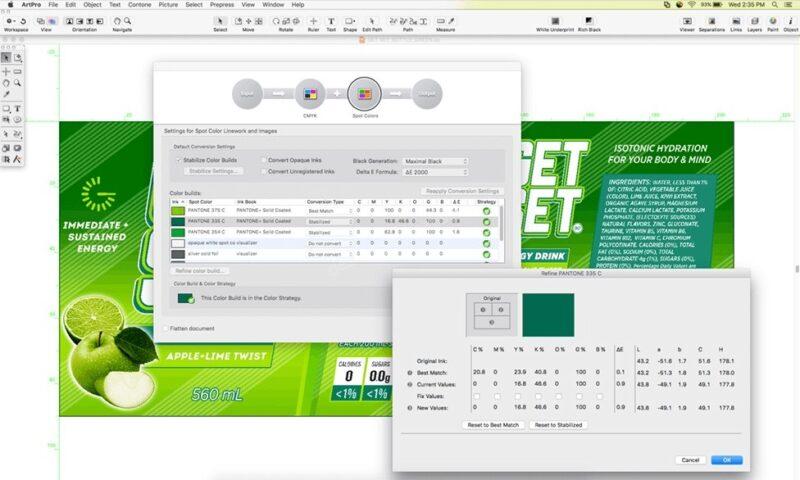Image resolution: width=800 pixels, height=480 pixels.
Task: Click the Spot Colors step icon
Action: 364,94
